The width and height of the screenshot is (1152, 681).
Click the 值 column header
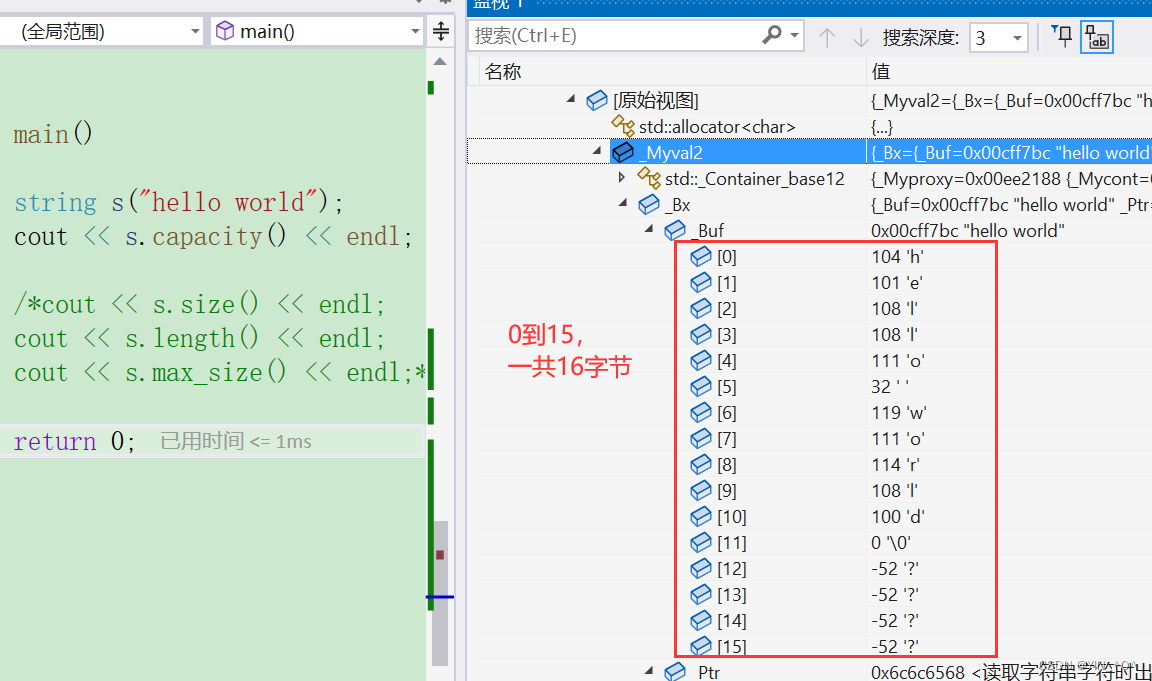(881, 71)
